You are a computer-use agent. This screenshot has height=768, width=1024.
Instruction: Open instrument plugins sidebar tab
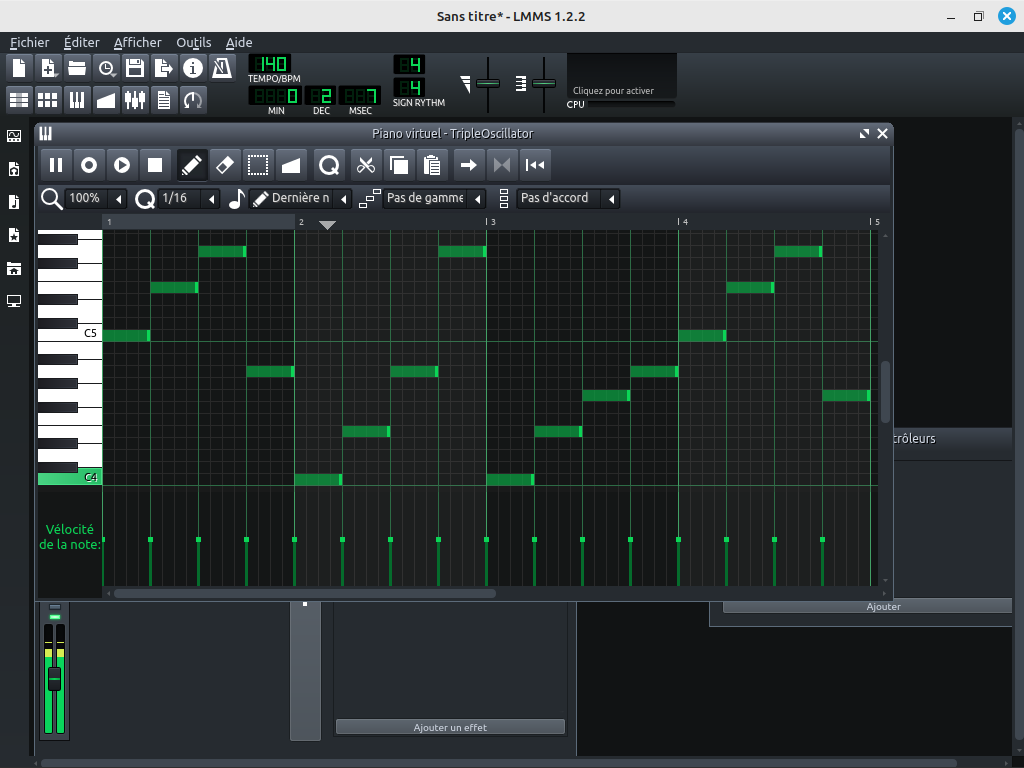click(x=14, y=136)
